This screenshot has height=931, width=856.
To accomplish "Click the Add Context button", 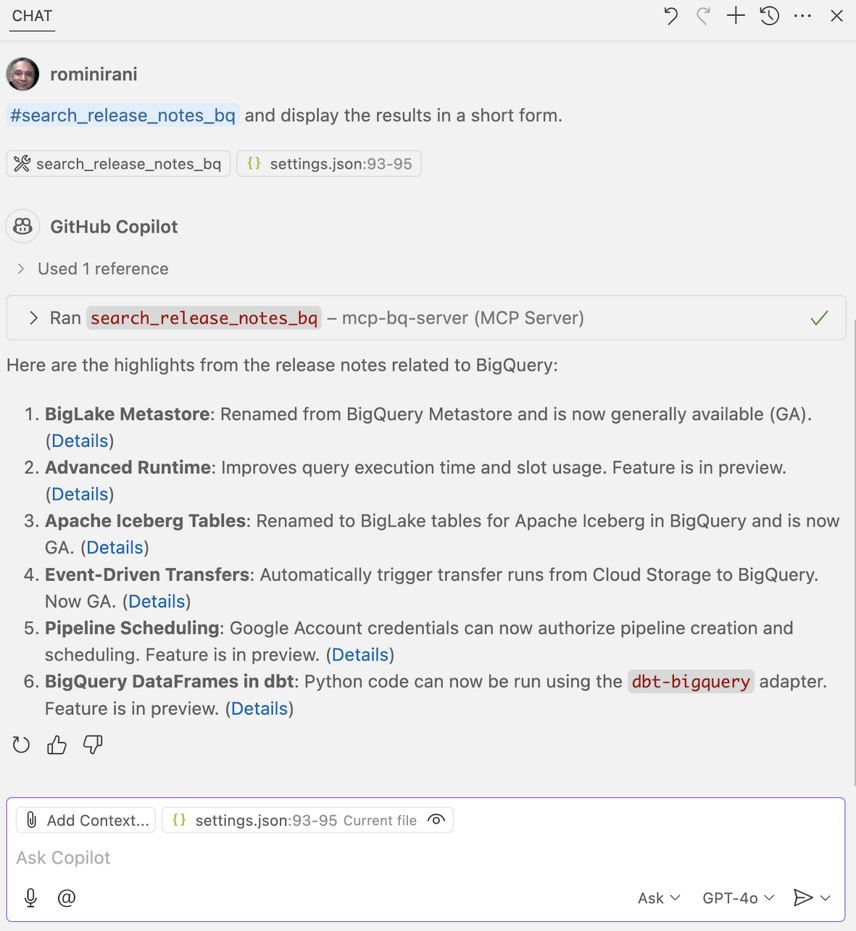I will 86,820.
